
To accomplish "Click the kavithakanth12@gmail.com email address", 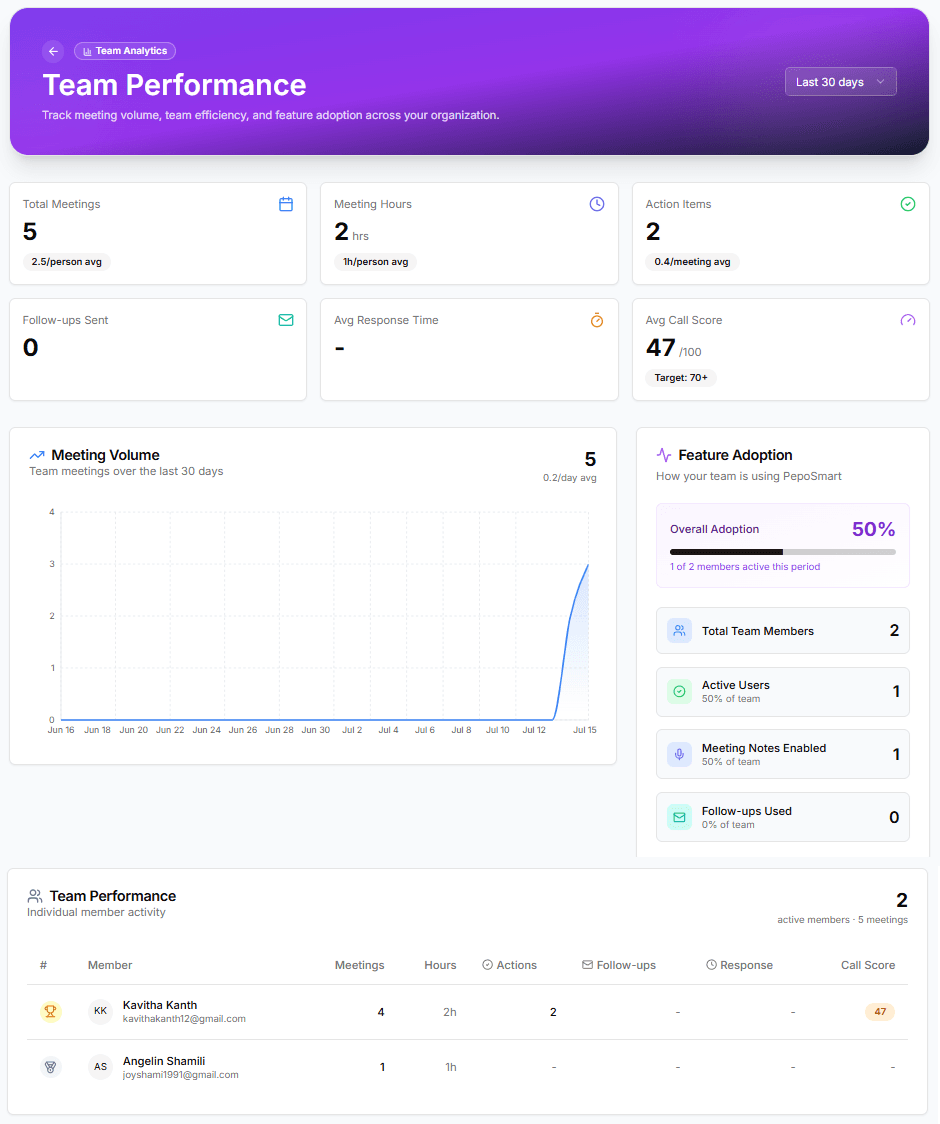I will tap(184, 1019).
